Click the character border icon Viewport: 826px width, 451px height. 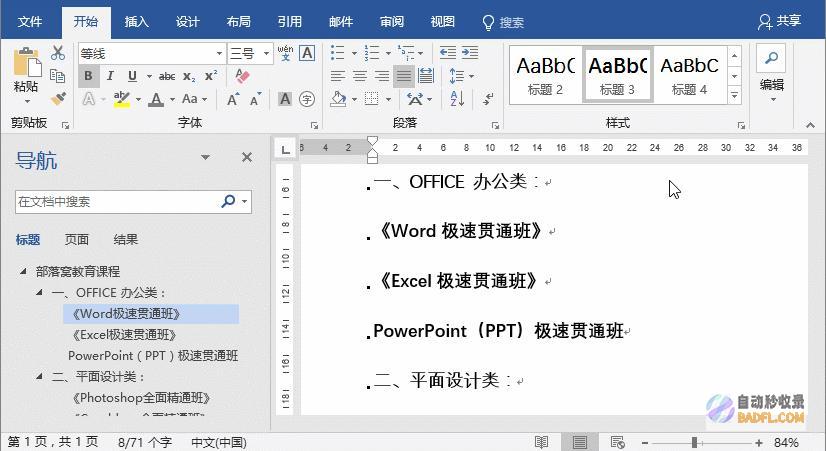(307, 53)
